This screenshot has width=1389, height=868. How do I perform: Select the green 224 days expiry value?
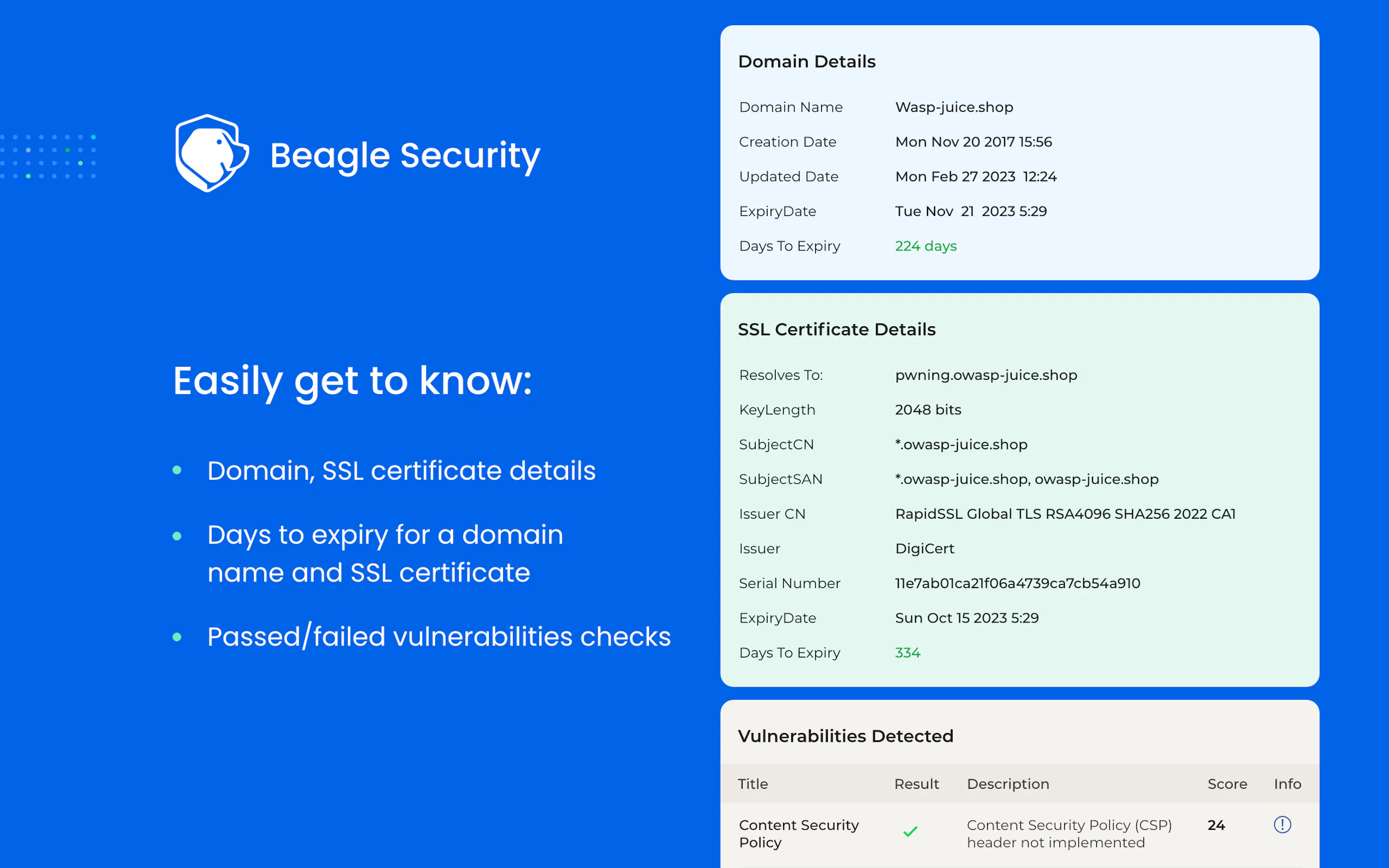coord(926,247)
